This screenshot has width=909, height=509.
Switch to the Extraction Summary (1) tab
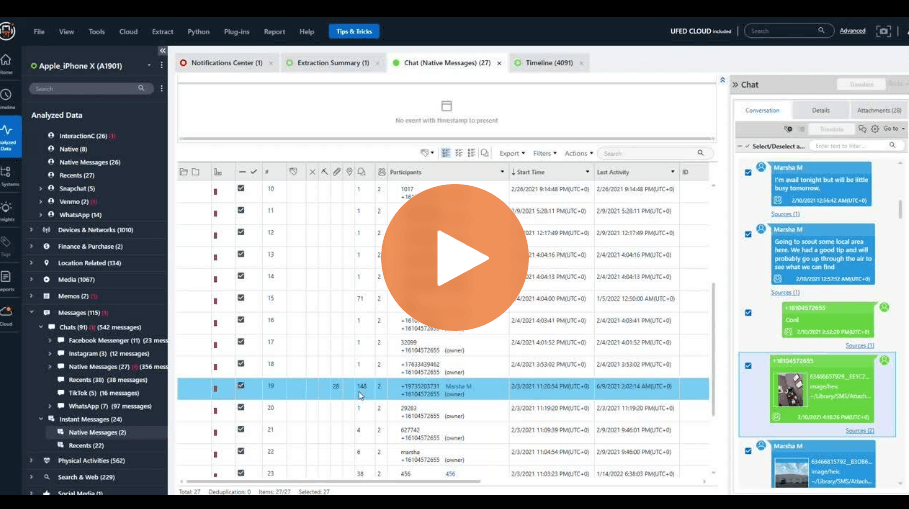(332, 63)
